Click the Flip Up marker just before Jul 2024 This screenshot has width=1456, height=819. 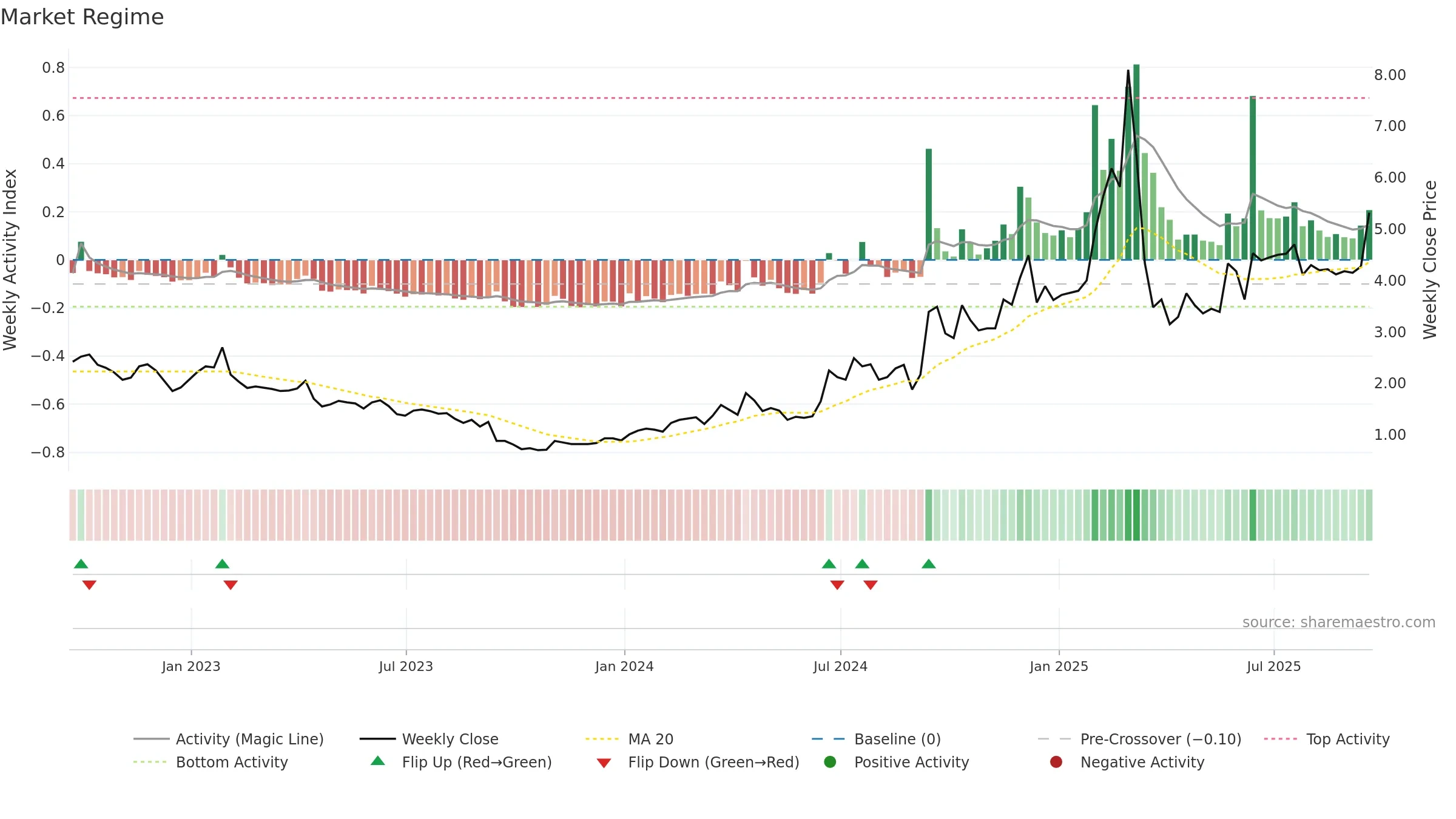click(x=829, y=564)
